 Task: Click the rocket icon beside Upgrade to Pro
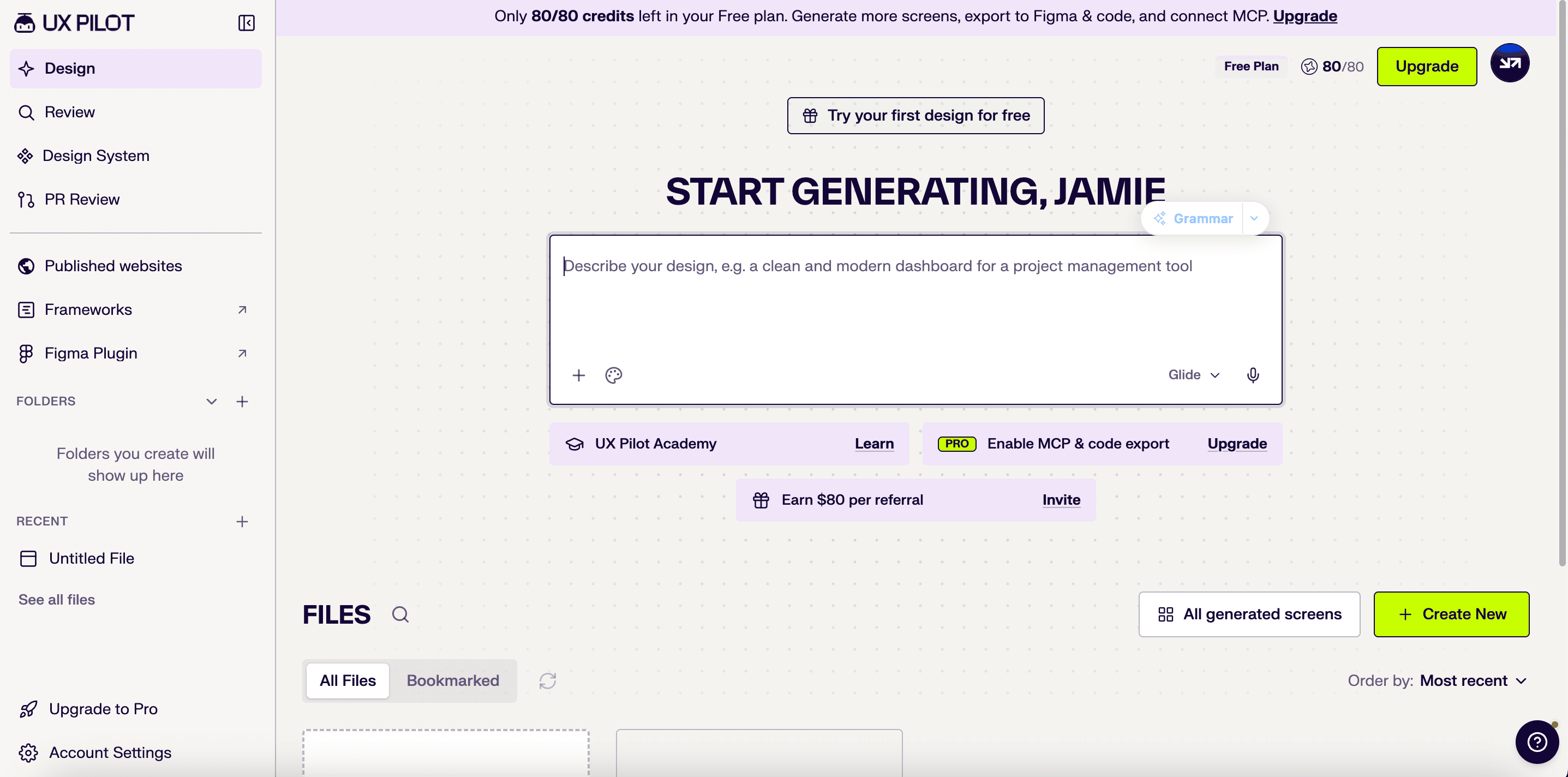(28, 709)
